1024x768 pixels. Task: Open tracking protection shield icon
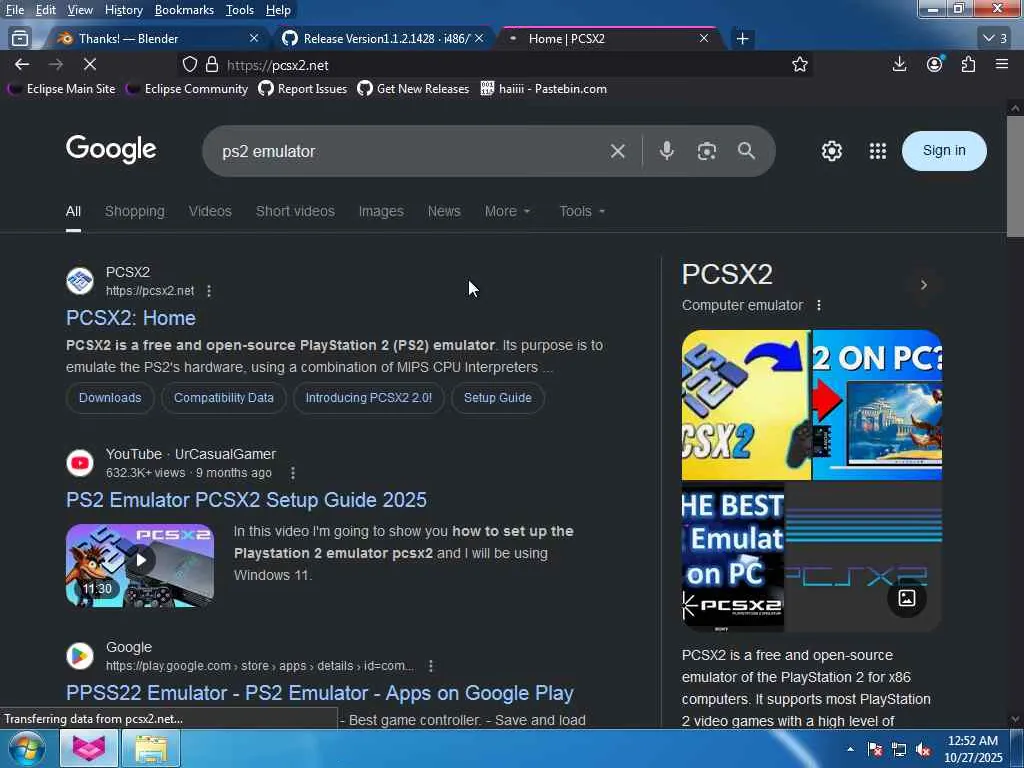[x=189, y=64]
